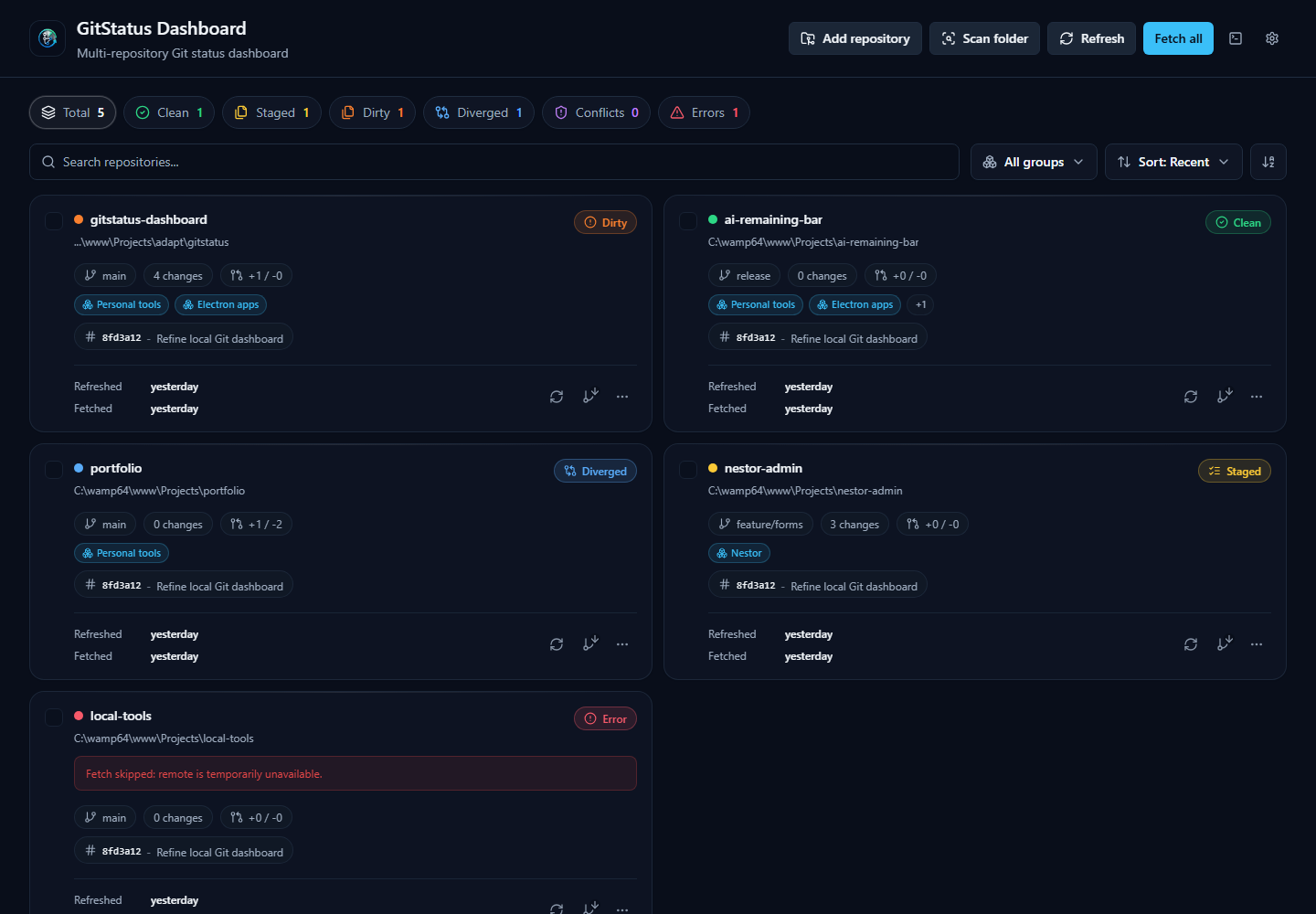
Task: Refresh the gitstatus-dashboard repository card
Action: pyautogui.click(x=557, y=397)
